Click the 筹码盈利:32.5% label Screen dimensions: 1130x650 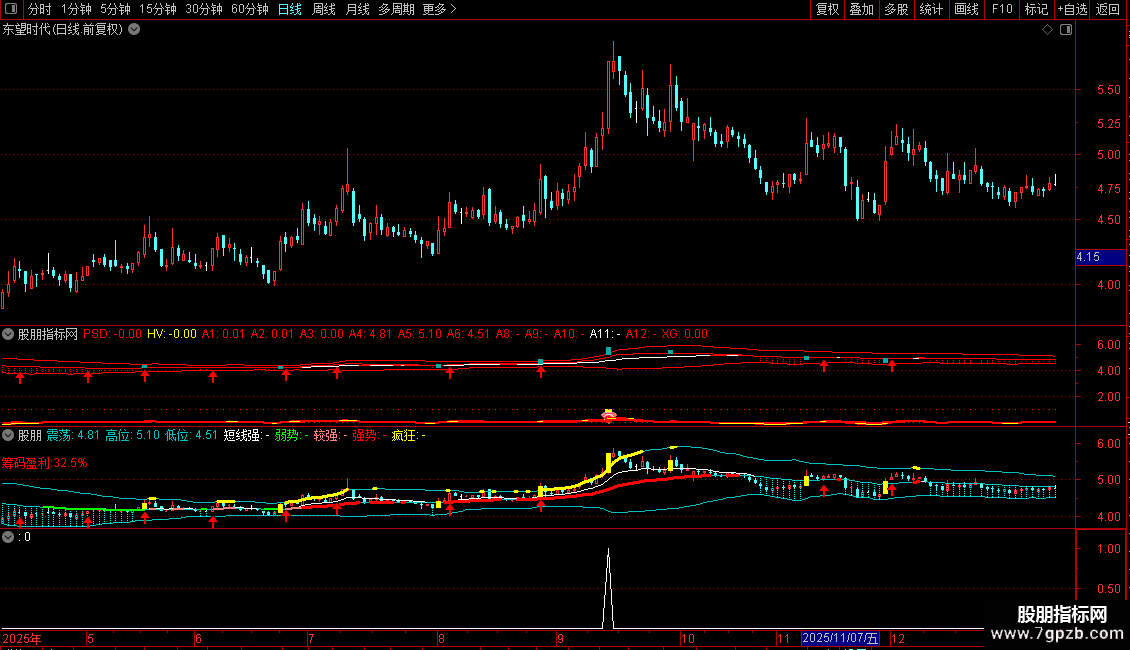pos(45,463)
